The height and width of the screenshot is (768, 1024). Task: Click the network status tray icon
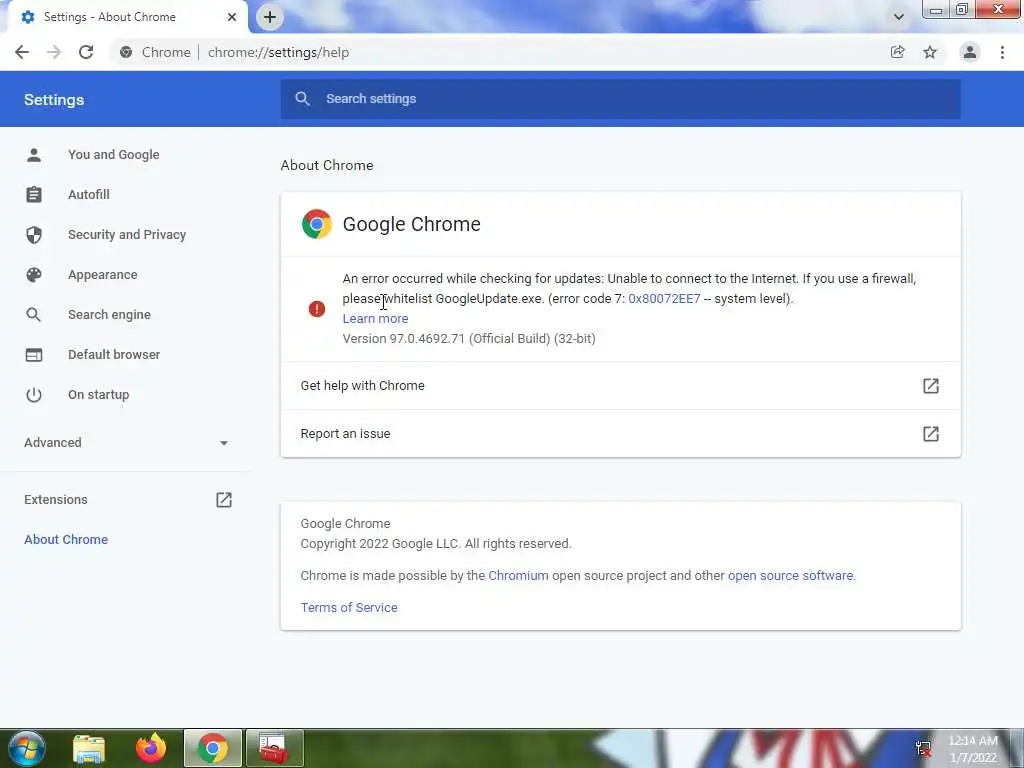tap(923, 749)
